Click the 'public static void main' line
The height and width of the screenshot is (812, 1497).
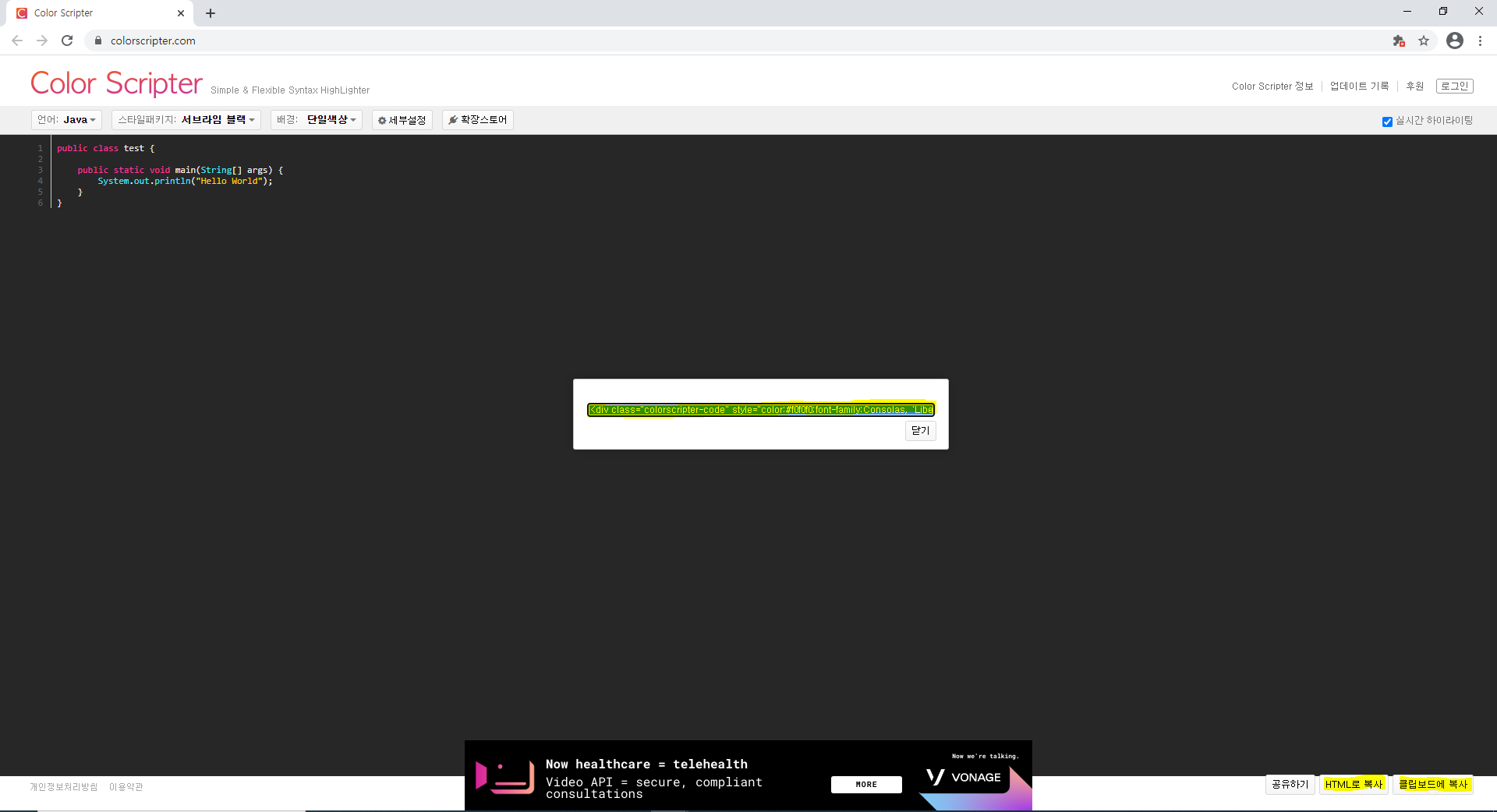click(180, 170)
